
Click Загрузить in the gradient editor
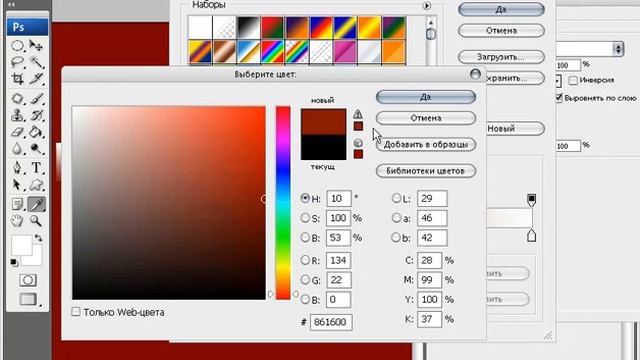coord(501,57)
